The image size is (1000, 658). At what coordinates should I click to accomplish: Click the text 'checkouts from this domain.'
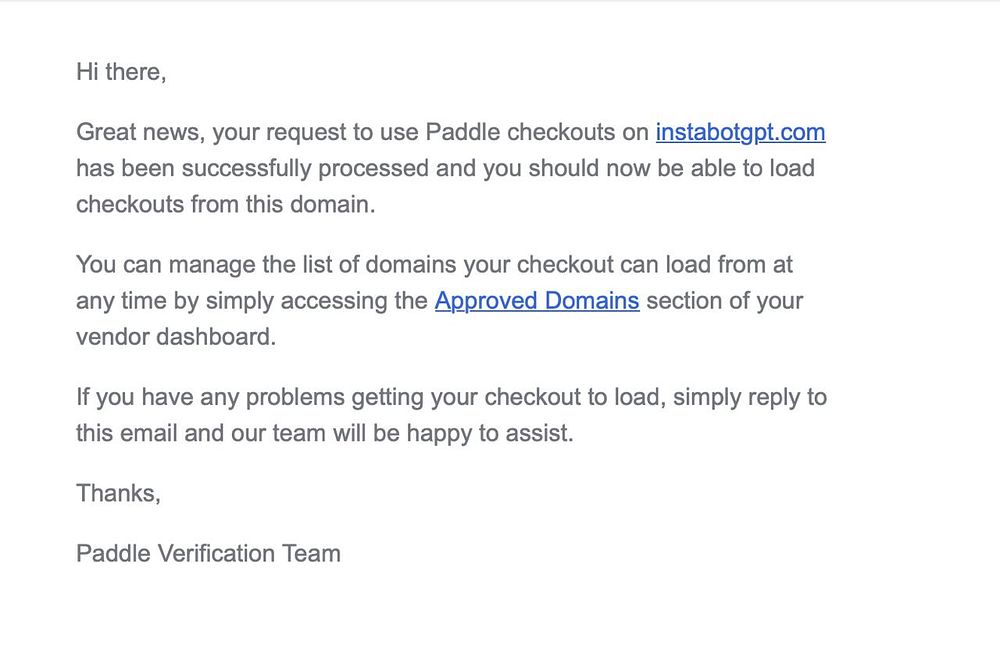tap(226, 205)
